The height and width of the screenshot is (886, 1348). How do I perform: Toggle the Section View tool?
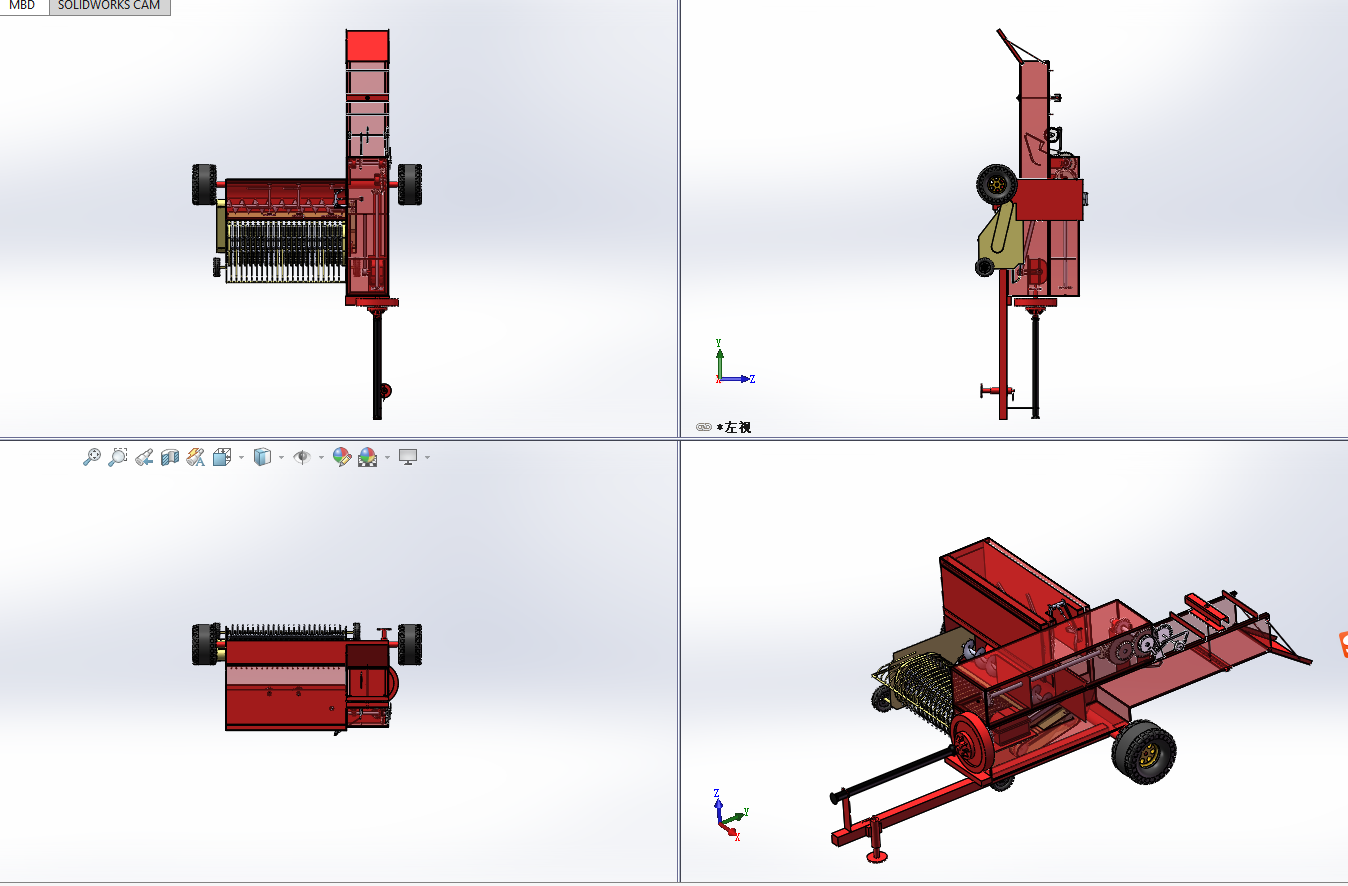coord(170,457)
